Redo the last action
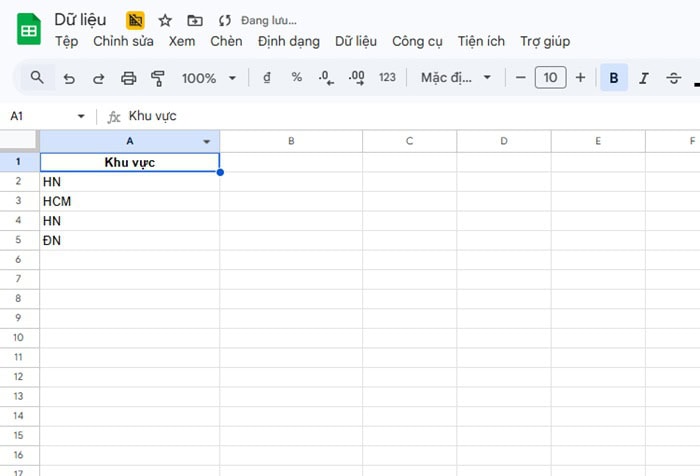700x476 pixels. (98, 78)
